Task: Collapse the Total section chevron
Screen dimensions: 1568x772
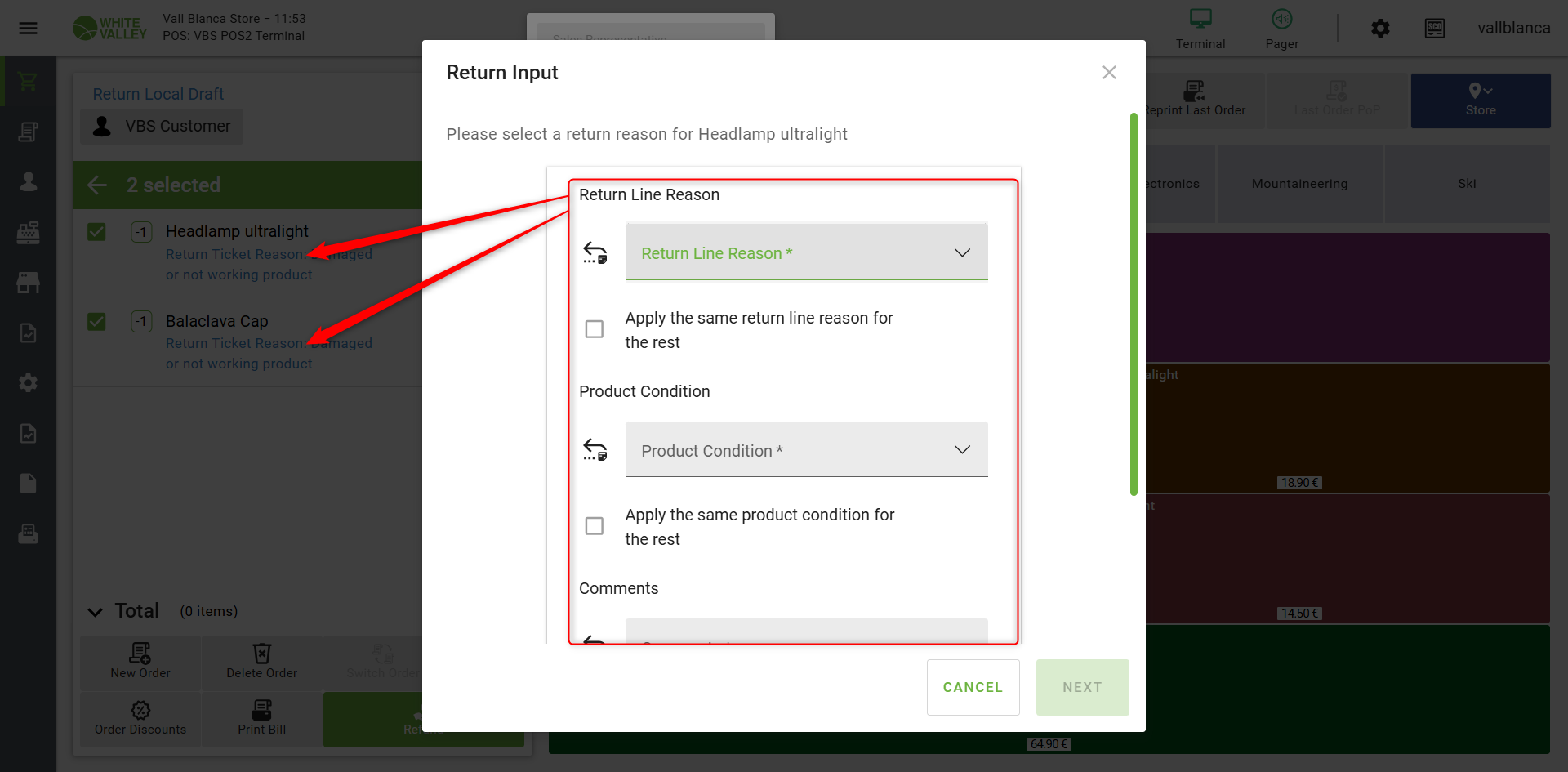Action: click(x=96, y=612)
